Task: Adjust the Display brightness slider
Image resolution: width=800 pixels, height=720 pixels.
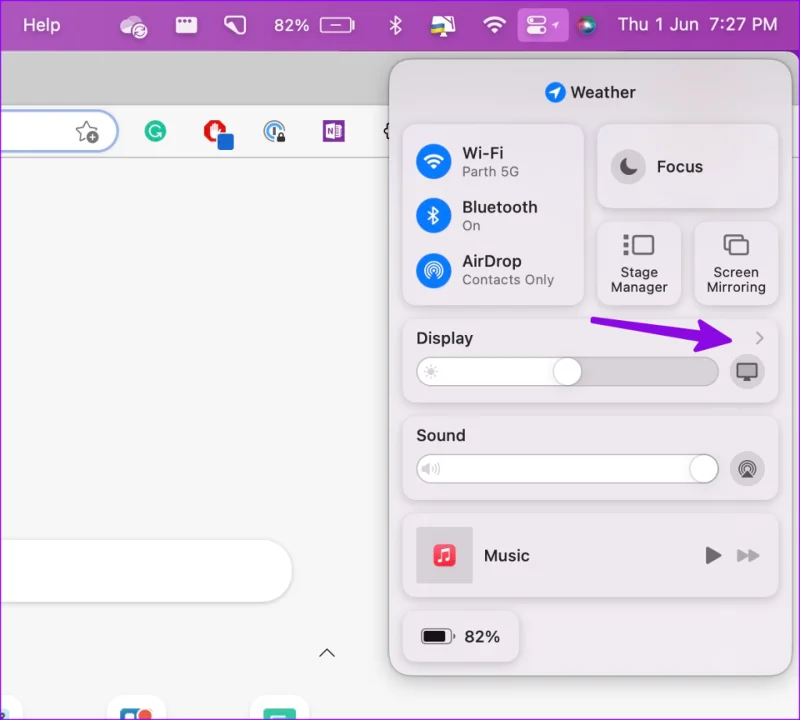Action: pos(567,371)
